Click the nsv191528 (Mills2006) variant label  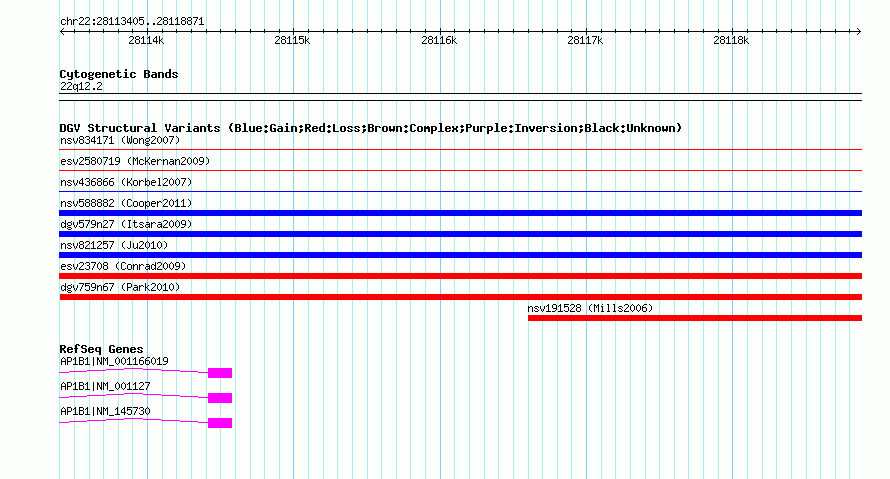[x=590, y=308]
